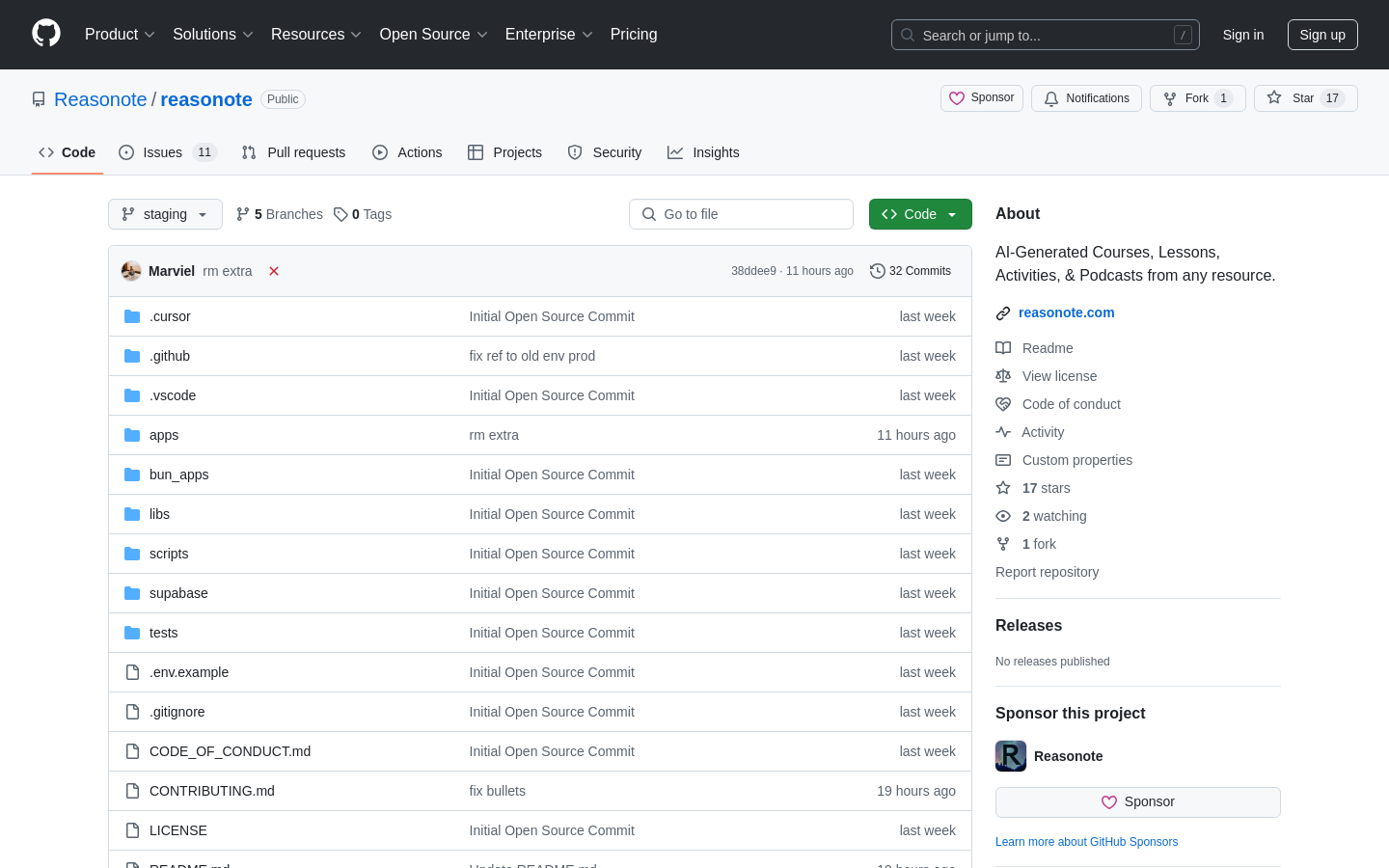
Task: Click the Readme book icon
Action: point(1003,348)
